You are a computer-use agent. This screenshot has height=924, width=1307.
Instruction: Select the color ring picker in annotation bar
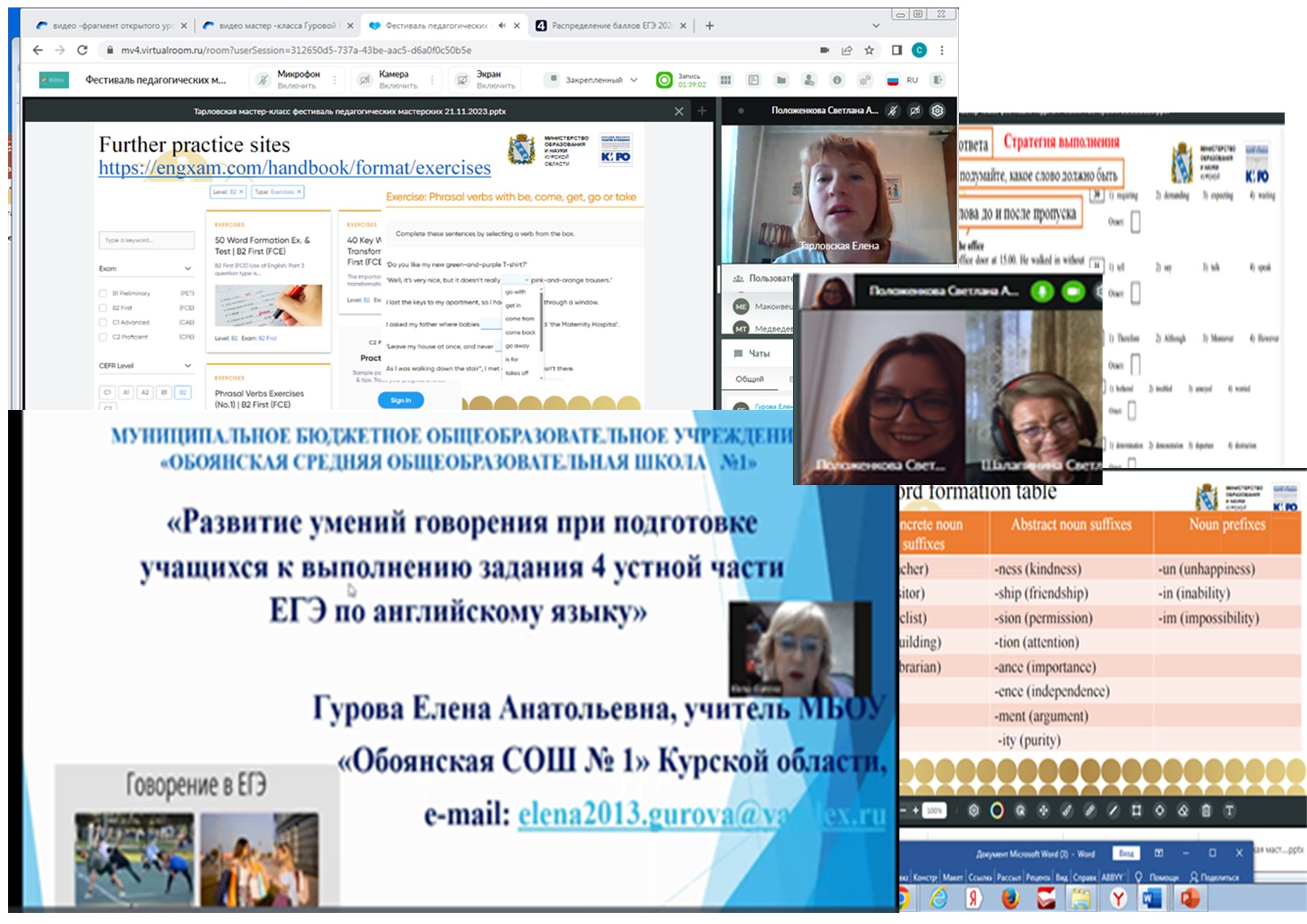coord(996,810)
